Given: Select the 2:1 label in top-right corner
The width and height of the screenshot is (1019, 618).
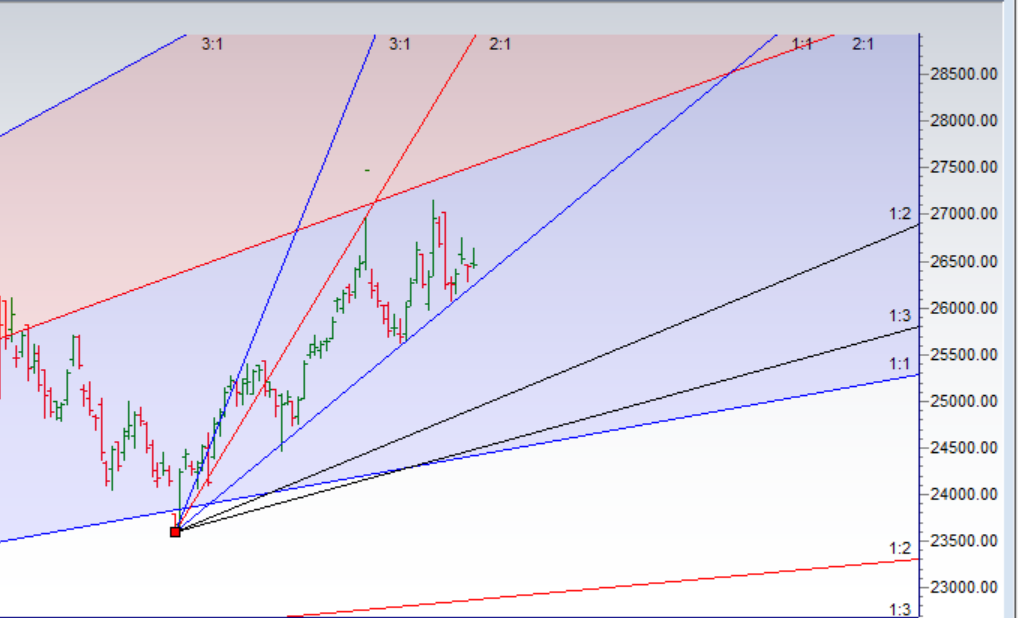Looking at the screenshot, I should (863, 44).
